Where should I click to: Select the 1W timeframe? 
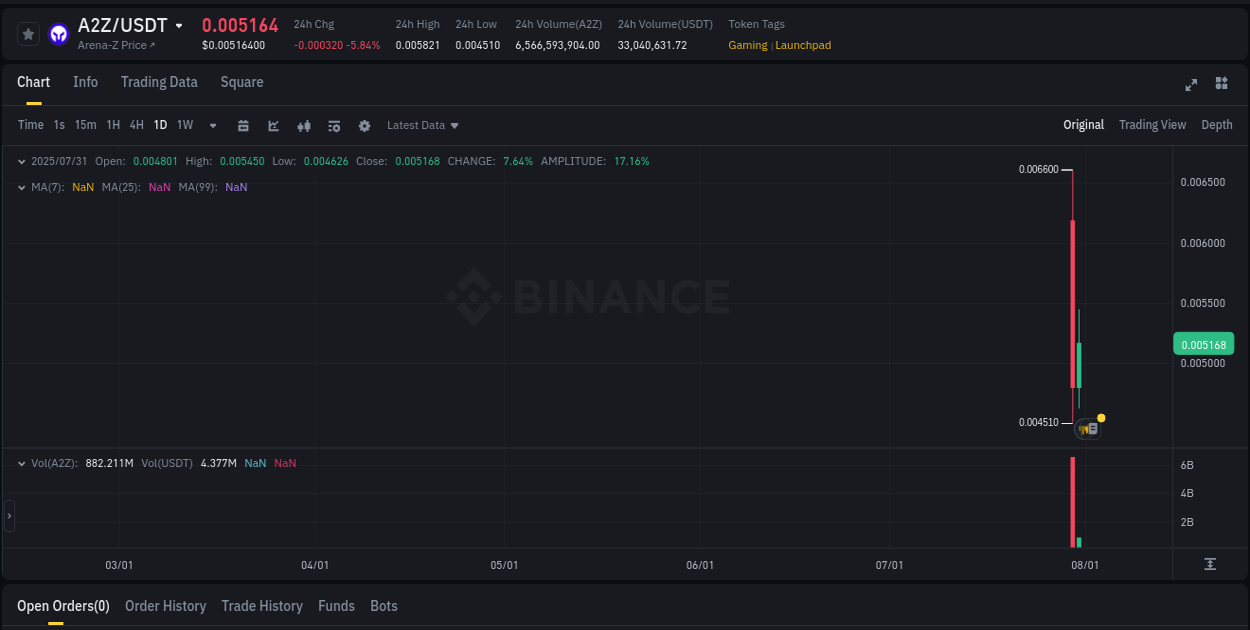point(184,125)
